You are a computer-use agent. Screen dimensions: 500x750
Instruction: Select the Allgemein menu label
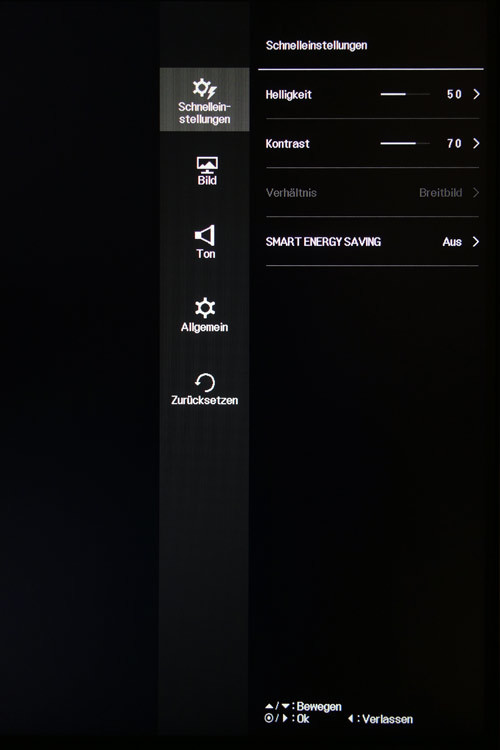pyautogui.click(x=204, y=327)
